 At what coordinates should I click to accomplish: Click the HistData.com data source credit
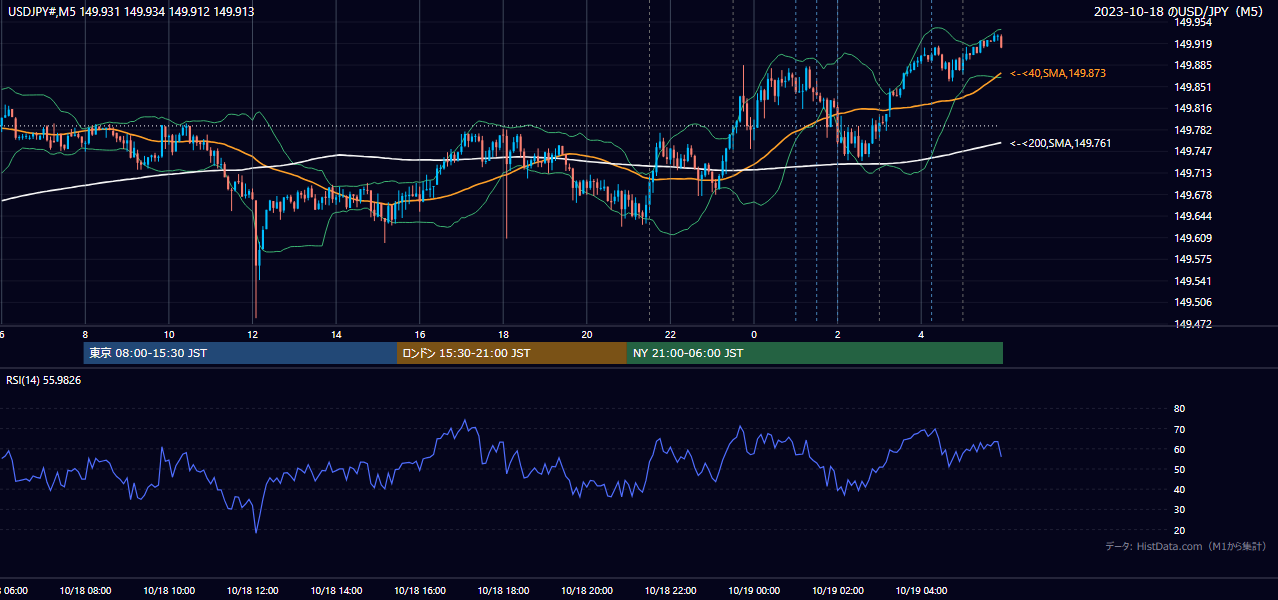(x=1186, y=546)
